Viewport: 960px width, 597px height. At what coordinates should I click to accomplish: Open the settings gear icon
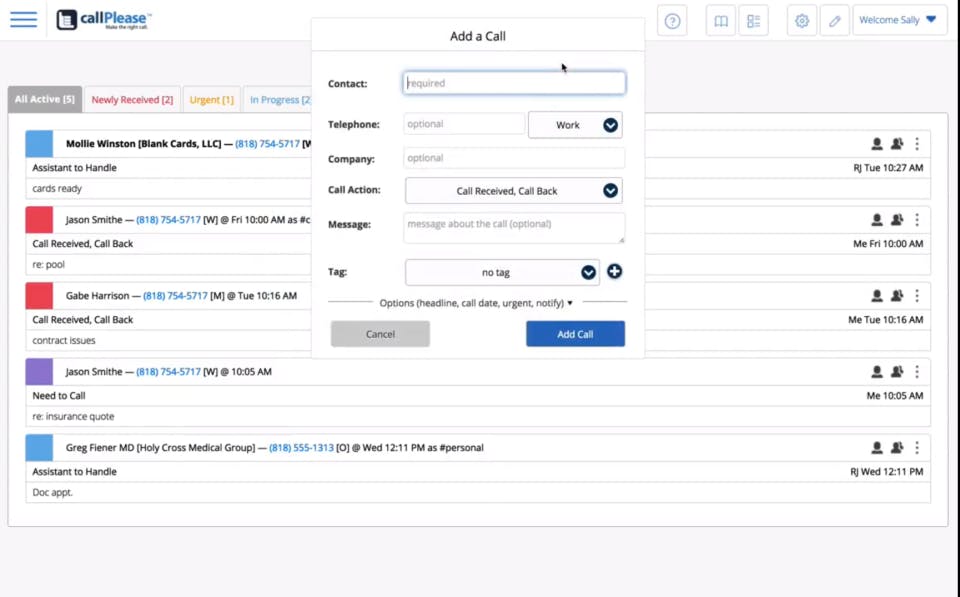point(802,20)
